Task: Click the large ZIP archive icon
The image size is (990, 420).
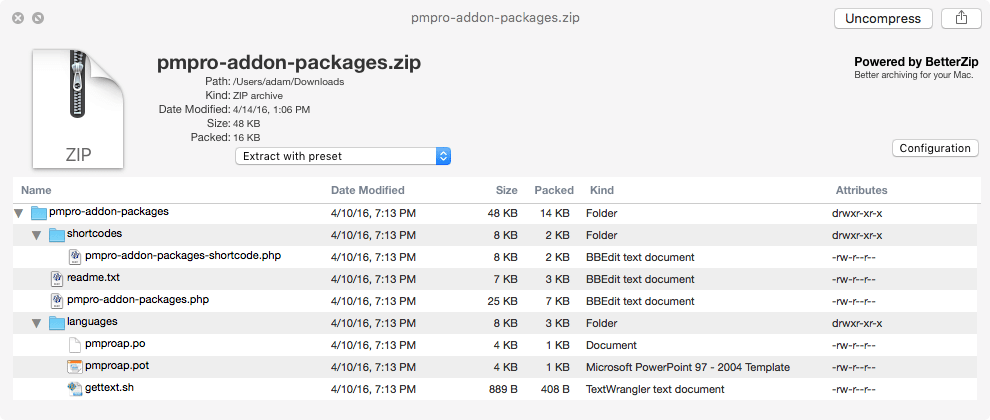Action: coord(78,108)
